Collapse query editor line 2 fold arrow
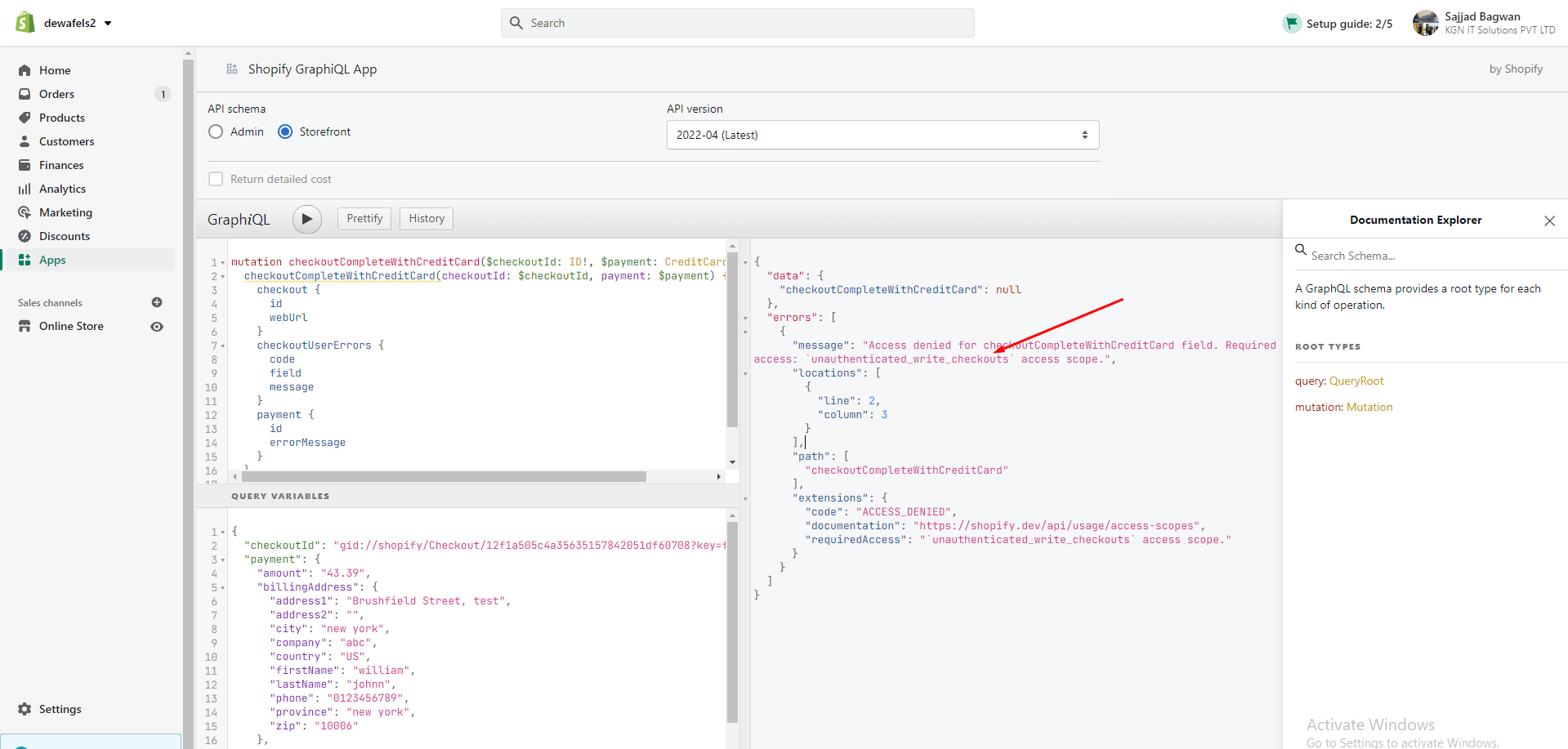 tap(222, 277)
